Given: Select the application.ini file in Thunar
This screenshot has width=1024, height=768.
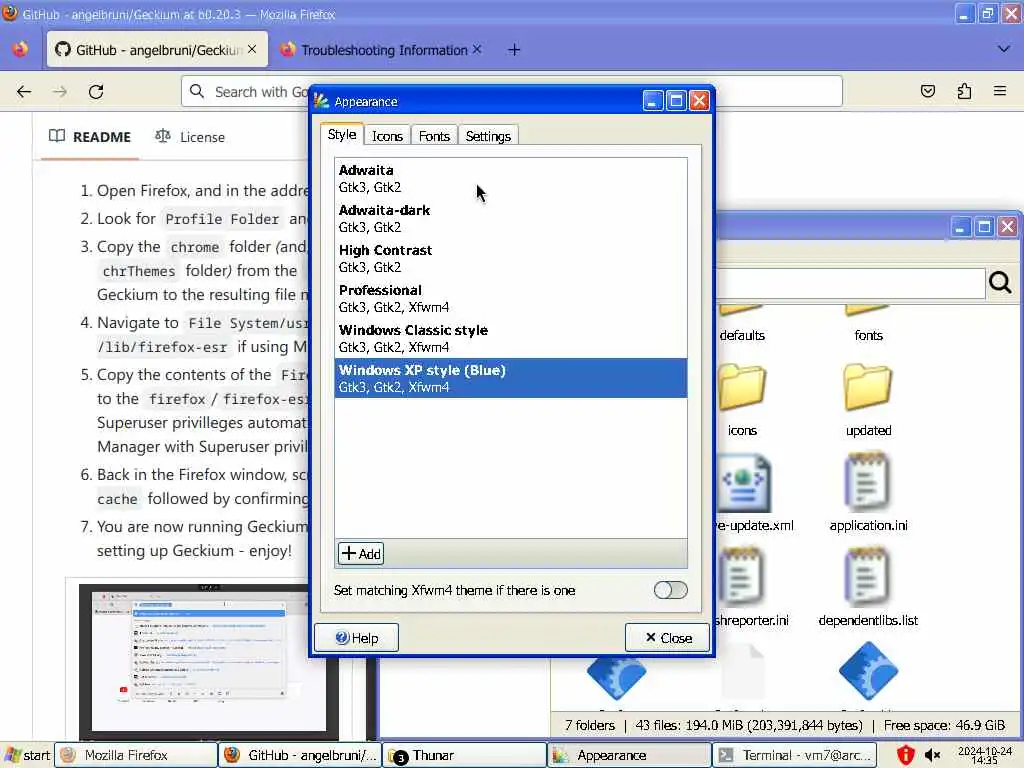Looking at the screenshot, I should pyautogui.click(x=868, y=494).
